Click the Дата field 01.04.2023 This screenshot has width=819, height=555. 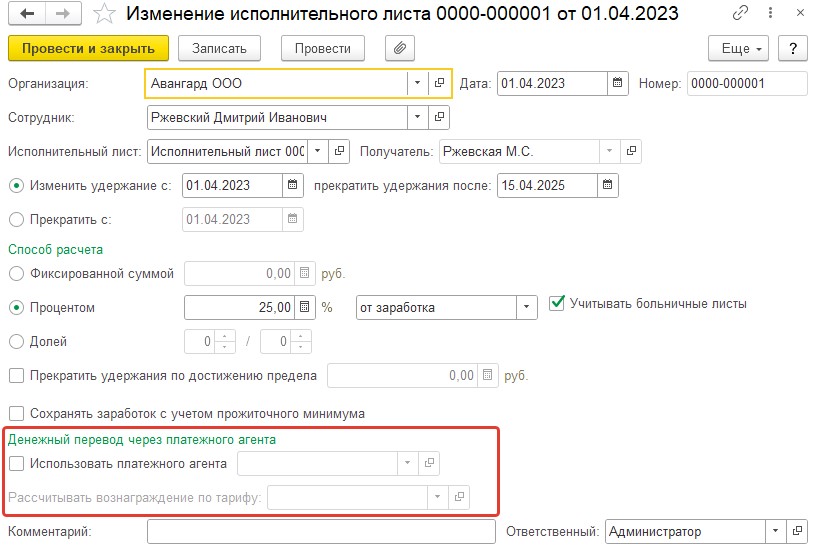pos(552,83)
